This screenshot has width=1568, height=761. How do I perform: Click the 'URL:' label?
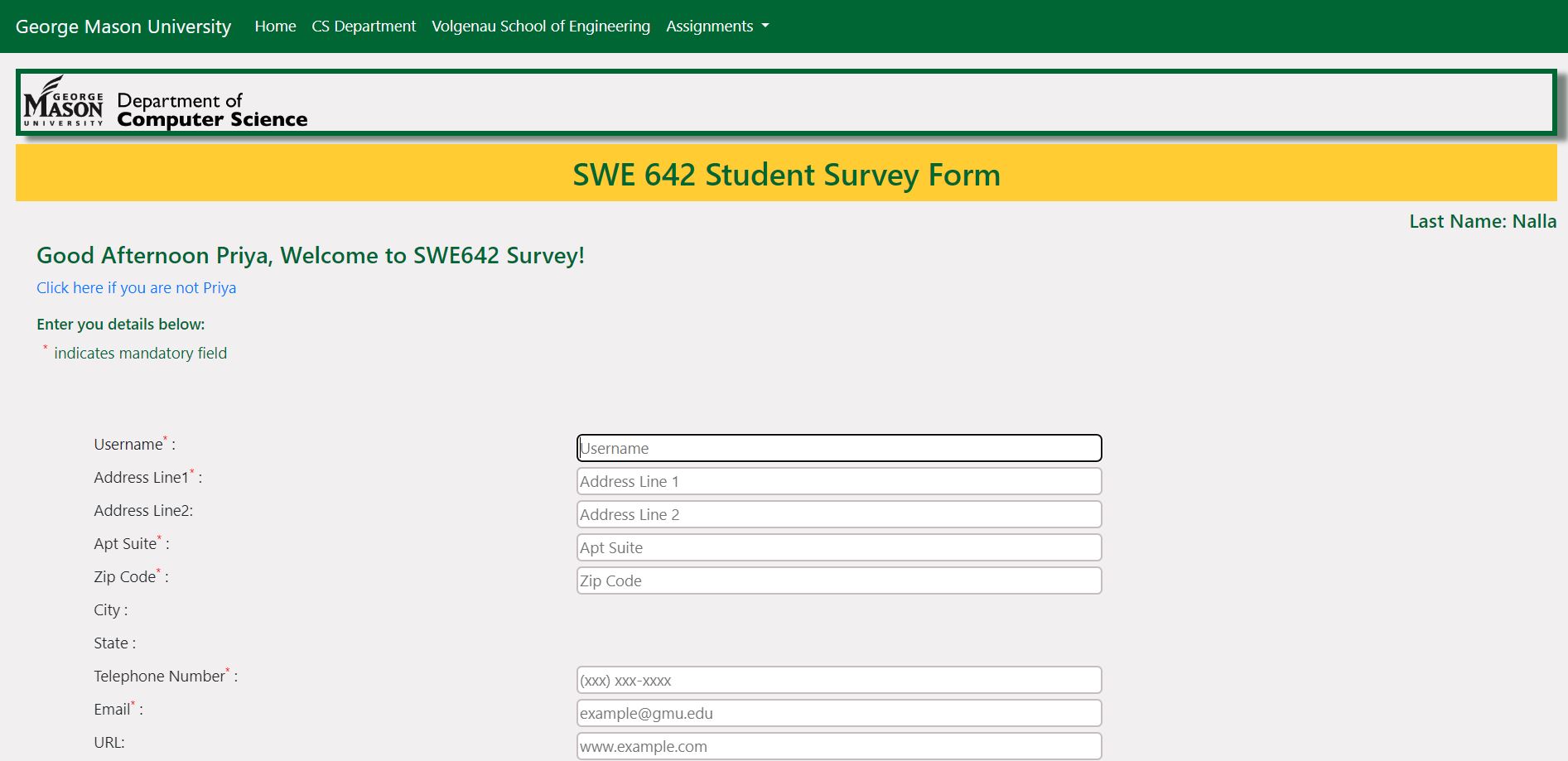pyautogui.click(x=109, y=742)
